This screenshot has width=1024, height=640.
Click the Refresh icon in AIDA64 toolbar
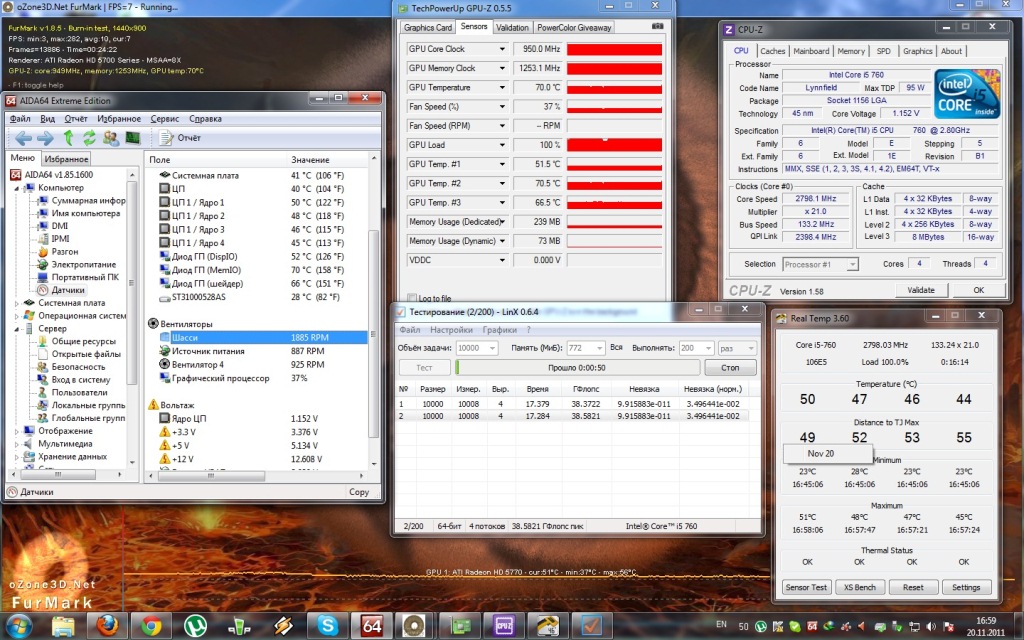point(89,138)
